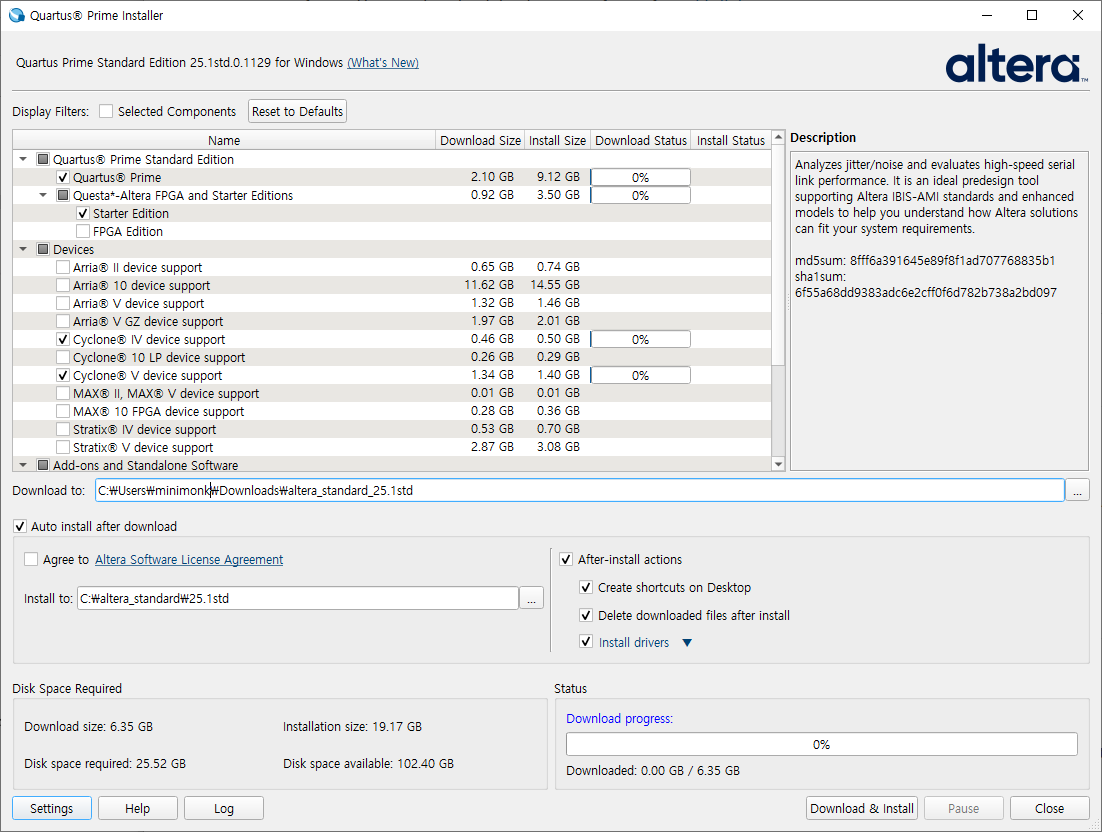The image size is (1102, 832).
Task: Click the Questa-Altera download progress bar
Action: tap(640, 195)
